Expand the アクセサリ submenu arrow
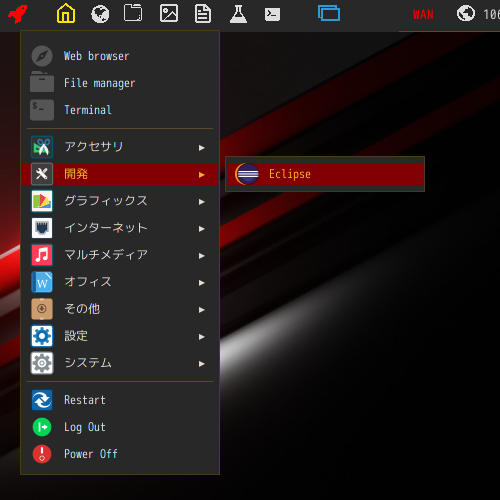 pyautogui.click(x=201, y=148)
